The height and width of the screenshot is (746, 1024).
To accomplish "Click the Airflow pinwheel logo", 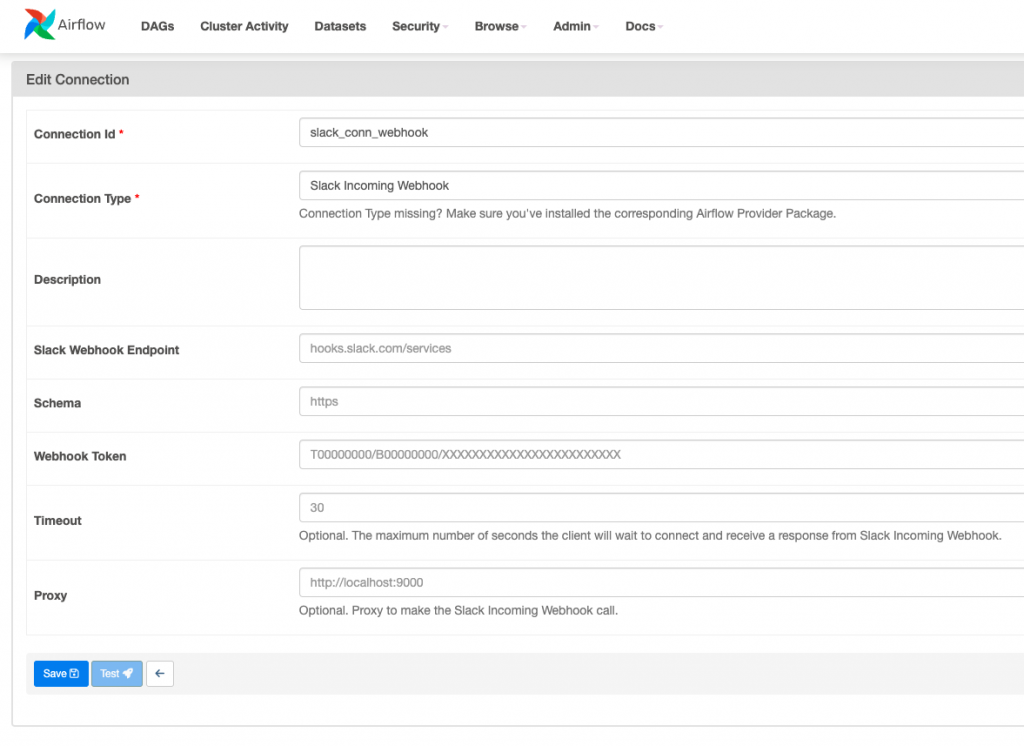I will click(x=41, y=25).
